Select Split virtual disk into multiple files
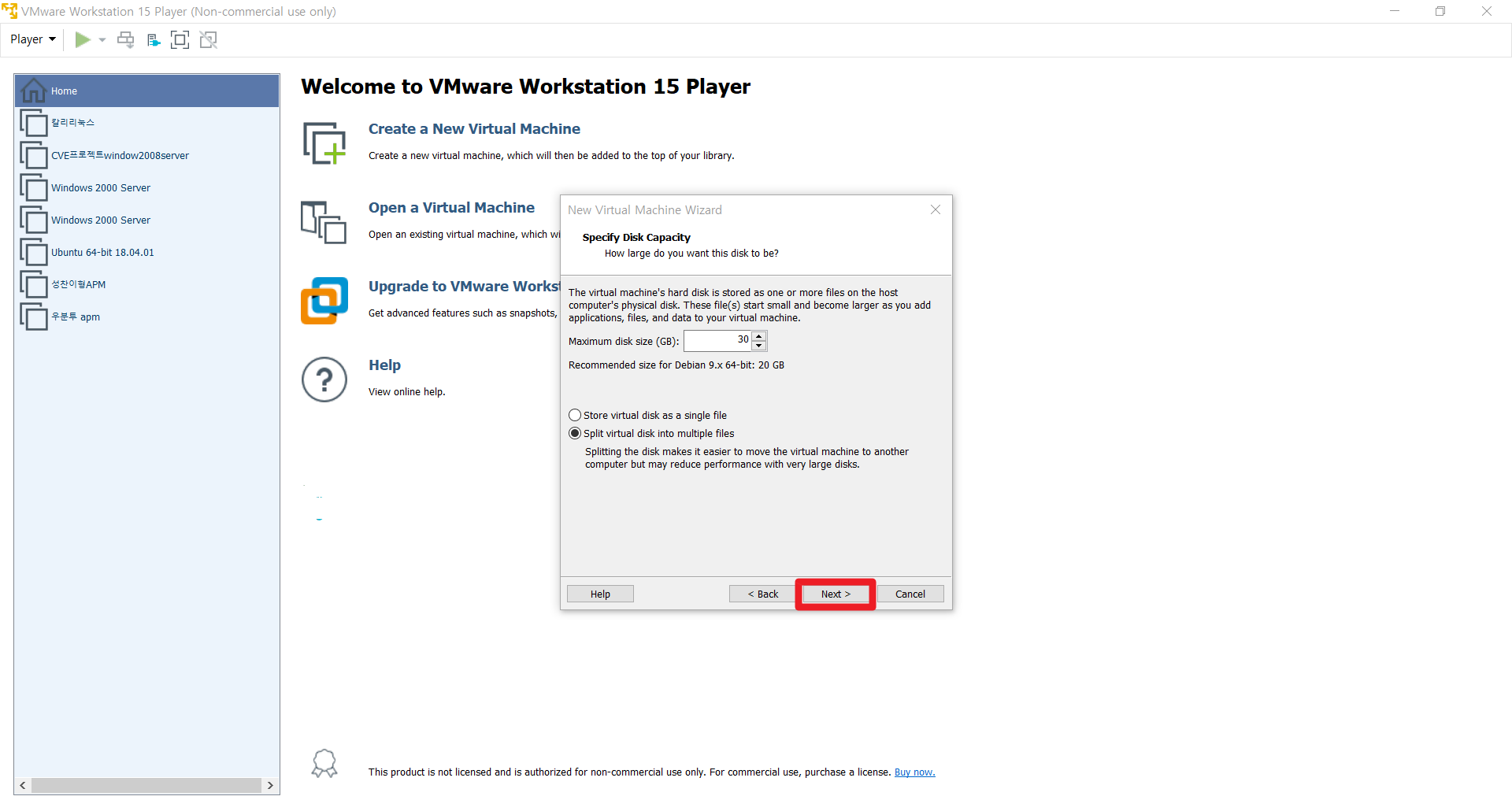Viewport: 1512px width, 811px height. pyautogui.click(x=651, y=434)
